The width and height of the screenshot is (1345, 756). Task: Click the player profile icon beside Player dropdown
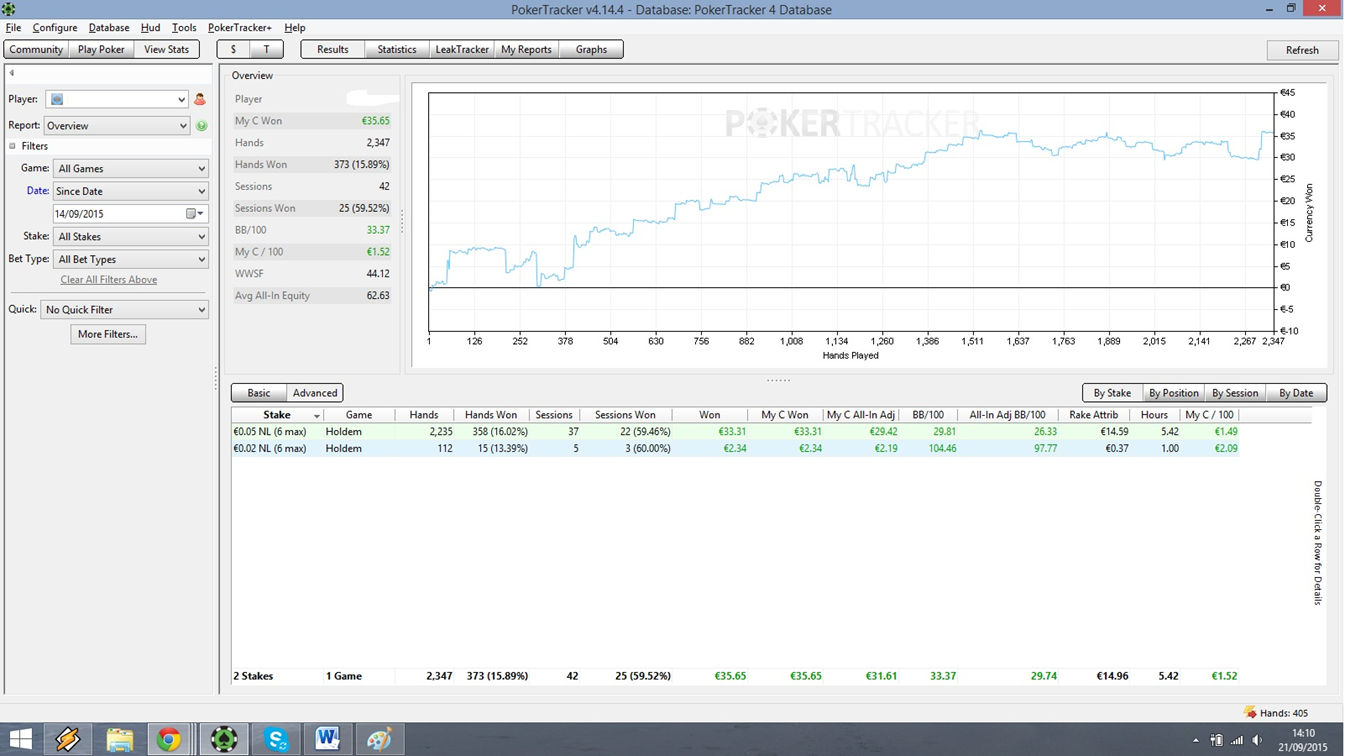tap(200, 99)
